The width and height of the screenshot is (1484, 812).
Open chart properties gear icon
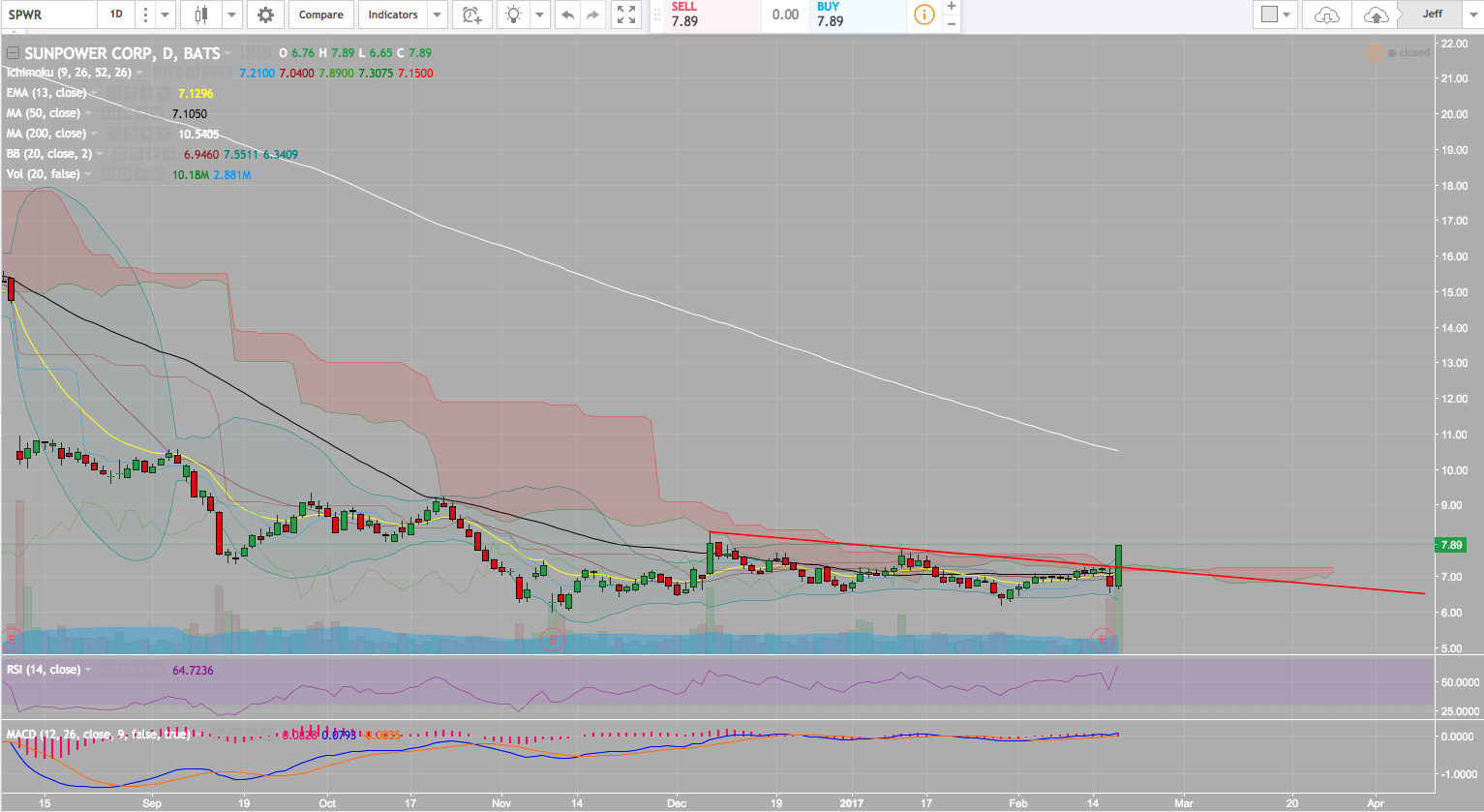click(x=265, y=15)
